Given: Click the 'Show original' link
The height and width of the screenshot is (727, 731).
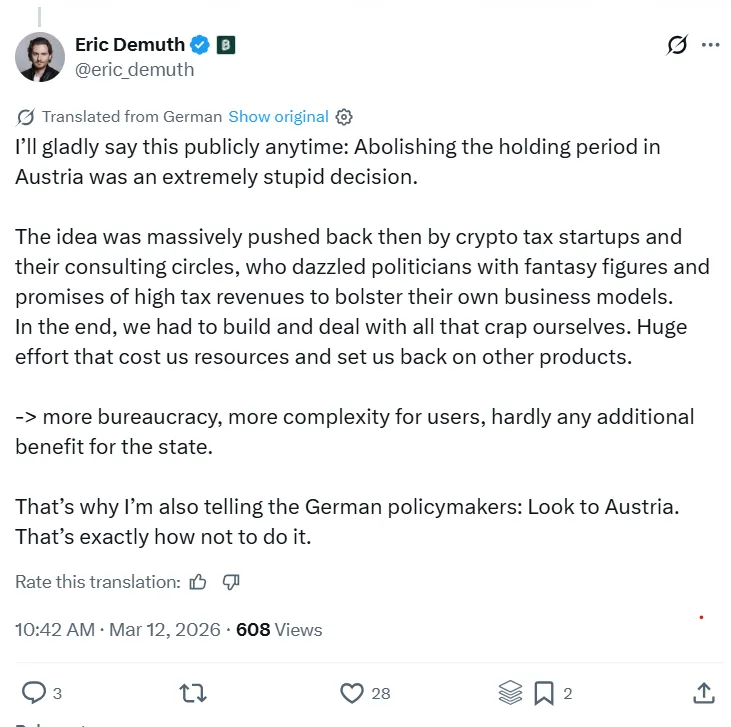Looking at the screenshot, I should (278, 117).
